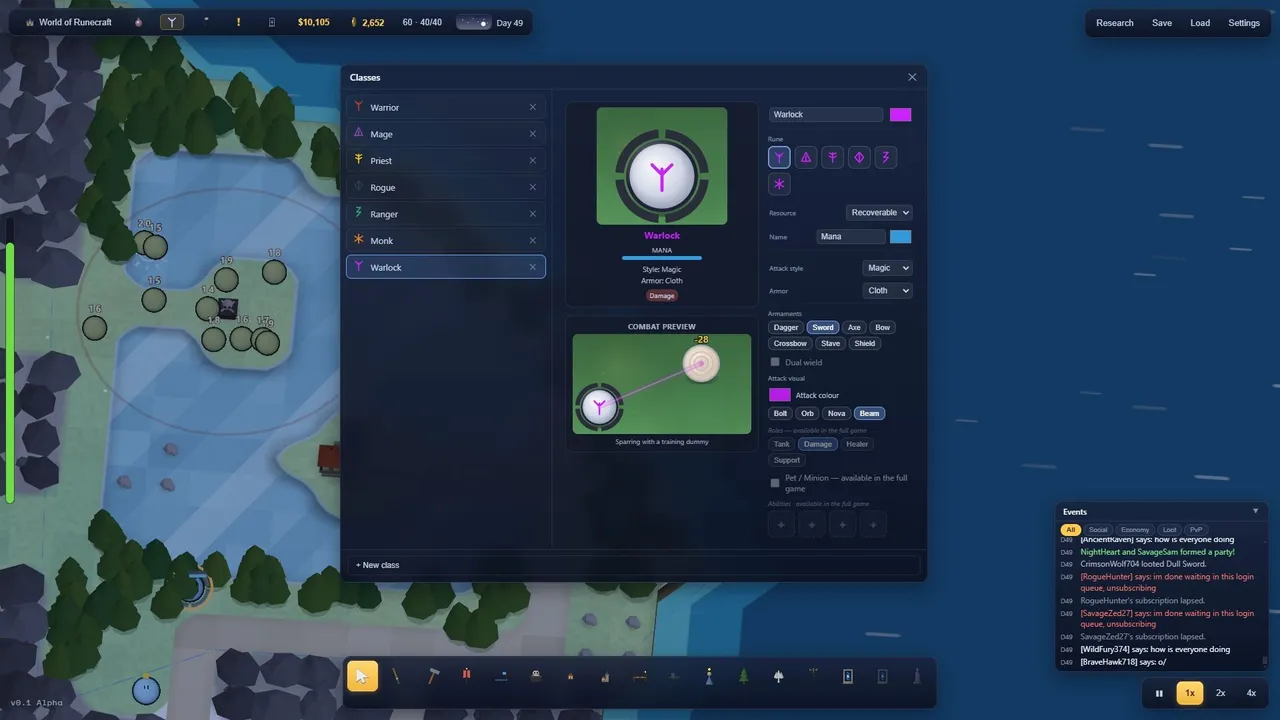This screenshot has height=720, width=1280.
Task: Delete the Monk class
Action: pyautogui.click(x=533, y=240)
